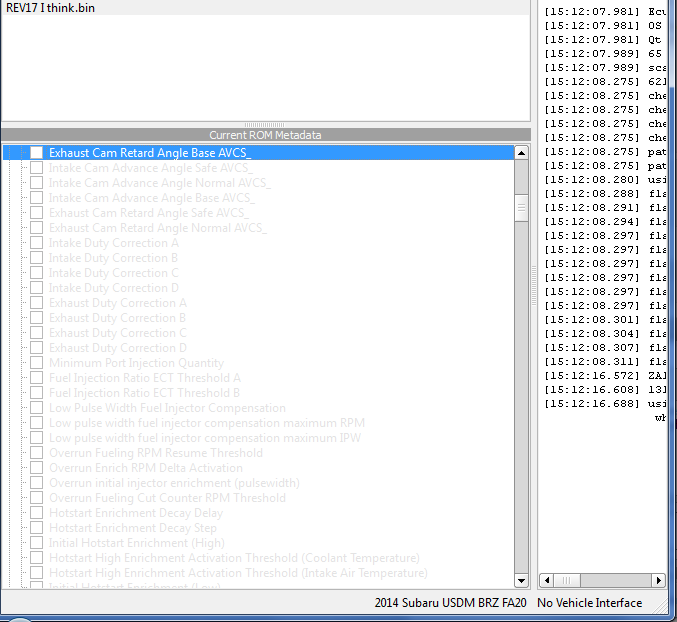Image resolution: width=677 pixels, height=622 pixels.
Task: Select Low Pulse Width Fuel Injector Compensation
Action: pos(167,408)
